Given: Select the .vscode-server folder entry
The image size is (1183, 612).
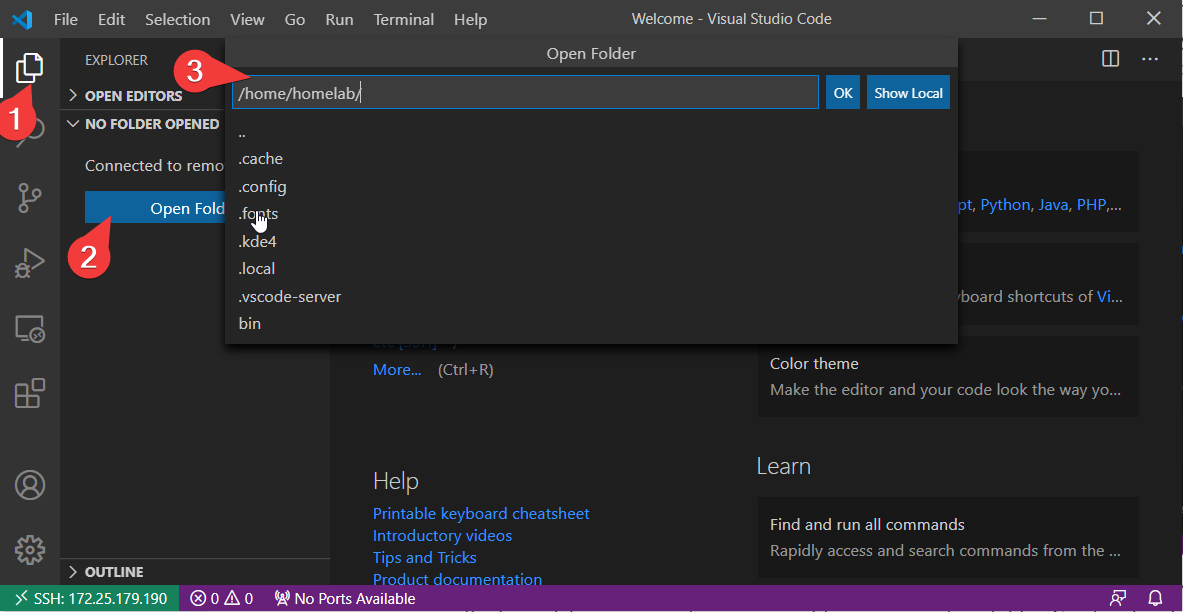Looking at the screenshot, I should point(592,297).
